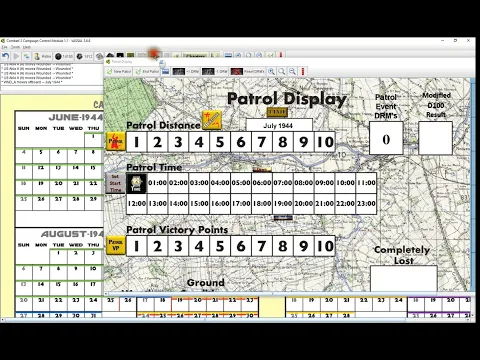Screen dimensions: 480x360
Task: Click June 1944 calendar day 12
Action: tap(41, 172)
